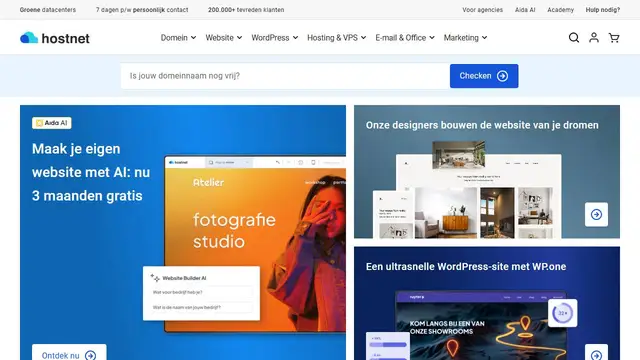Screen dimensions: 640x360
Task: Click the Ontdek nu button
Action: tap(69, 353)
